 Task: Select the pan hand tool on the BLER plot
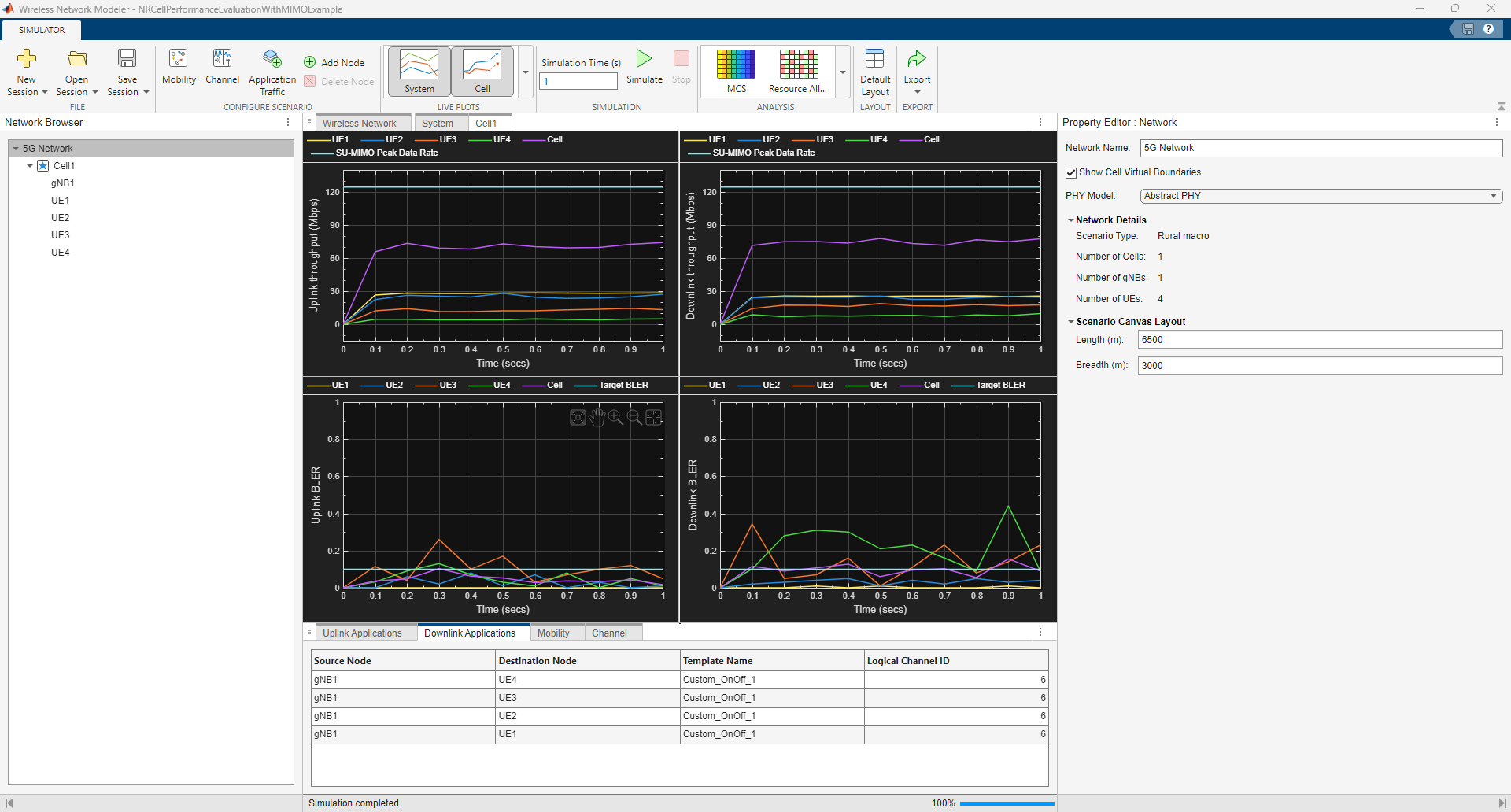tap(597, 417)
